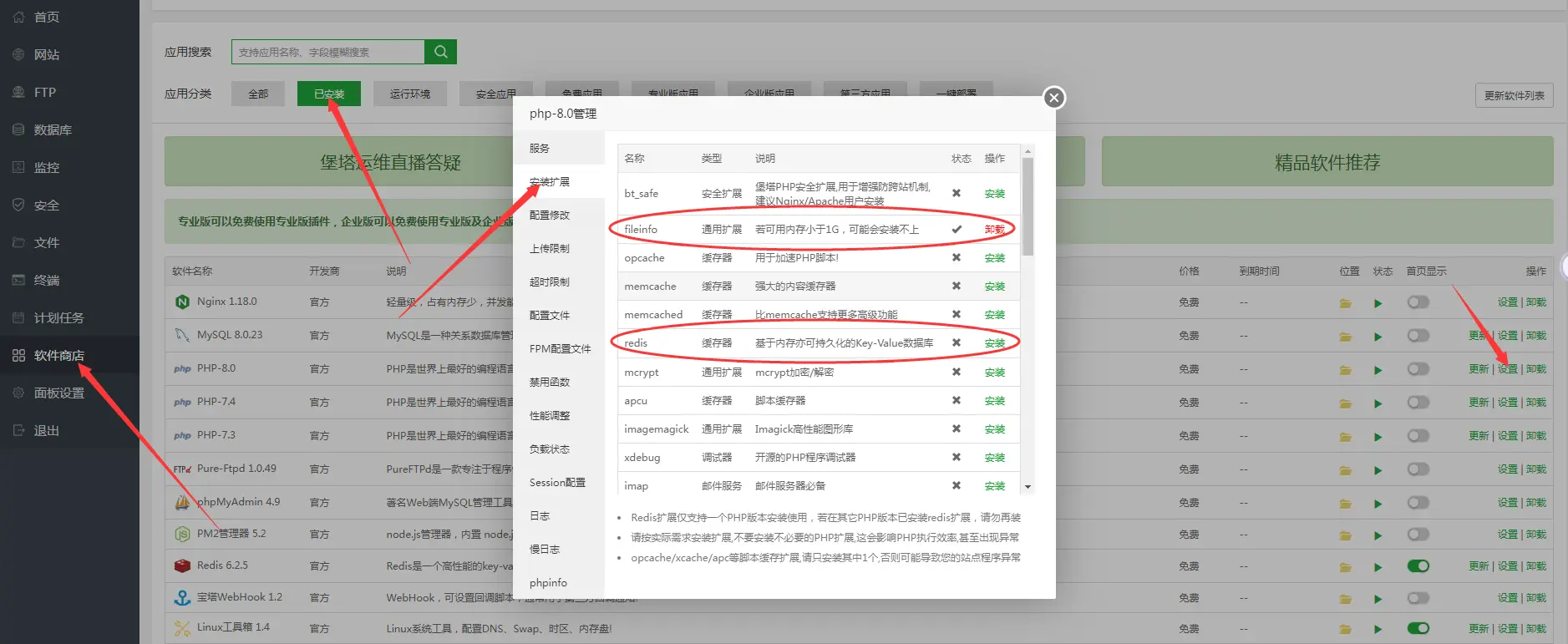Click play status icon for PHP-7.4
This screenshot has width=1568, height=644.
[x=1378, y=403]
